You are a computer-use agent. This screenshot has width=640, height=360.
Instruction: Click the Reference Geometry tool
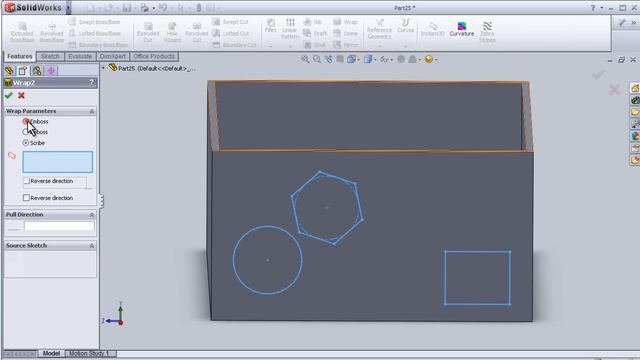379,29
